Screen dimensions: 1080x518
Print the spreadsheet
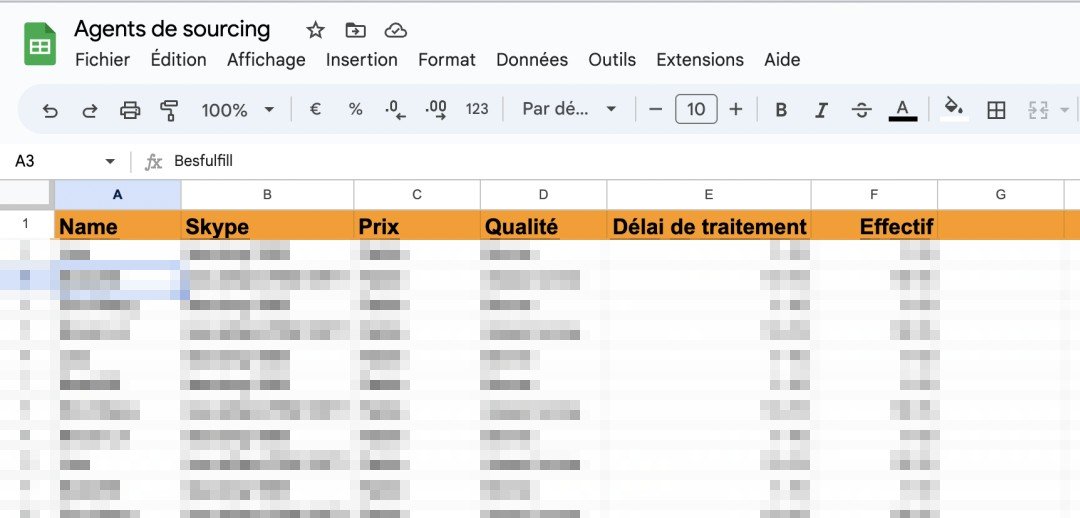(x=130, y=110)
